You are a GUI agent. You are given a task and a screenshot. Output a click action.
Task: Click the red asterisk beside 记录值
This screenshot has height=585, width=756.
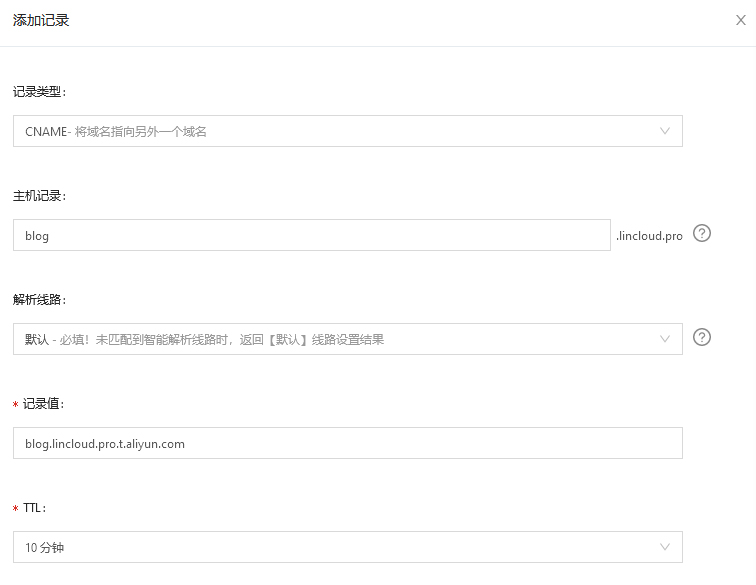16,404
